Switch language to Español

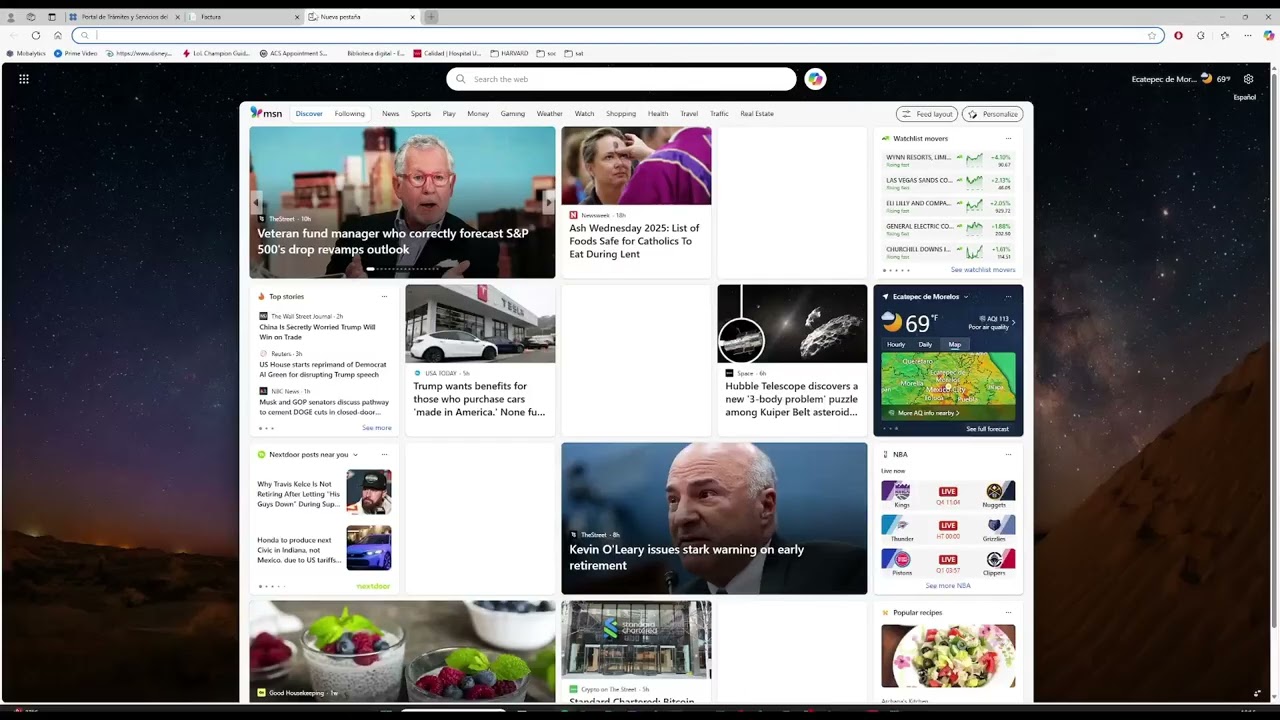coord(1245,97)
